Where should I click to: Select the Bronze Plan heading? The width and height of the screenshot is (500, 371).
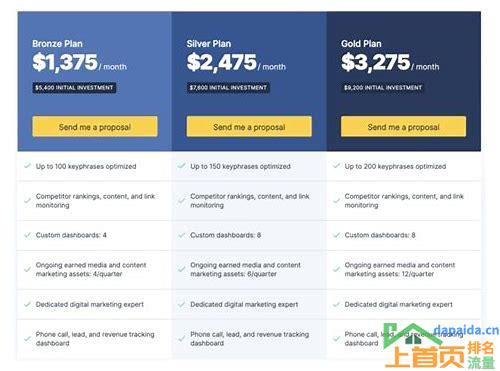57,44
